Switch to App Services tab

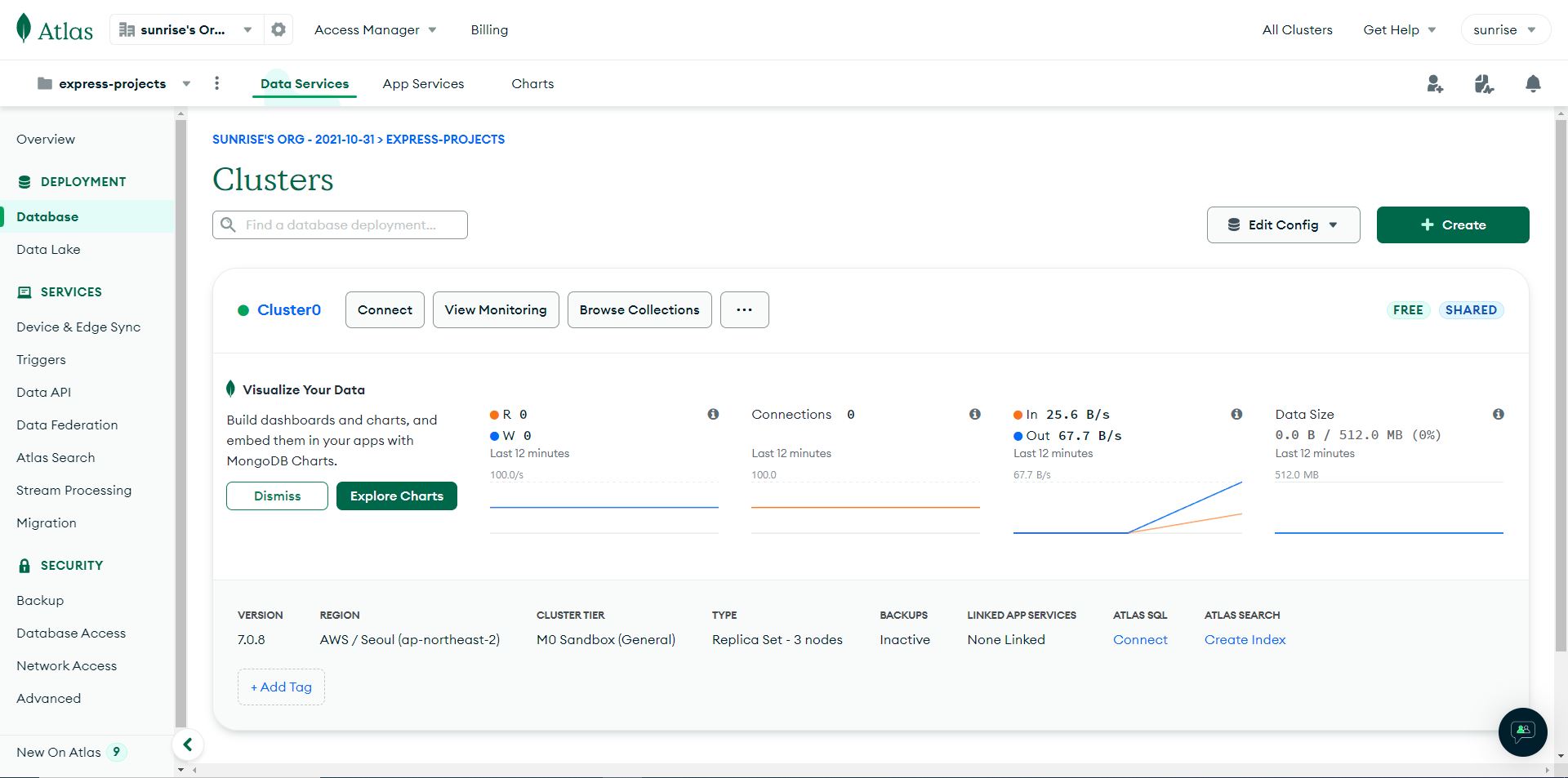[423, 83]
